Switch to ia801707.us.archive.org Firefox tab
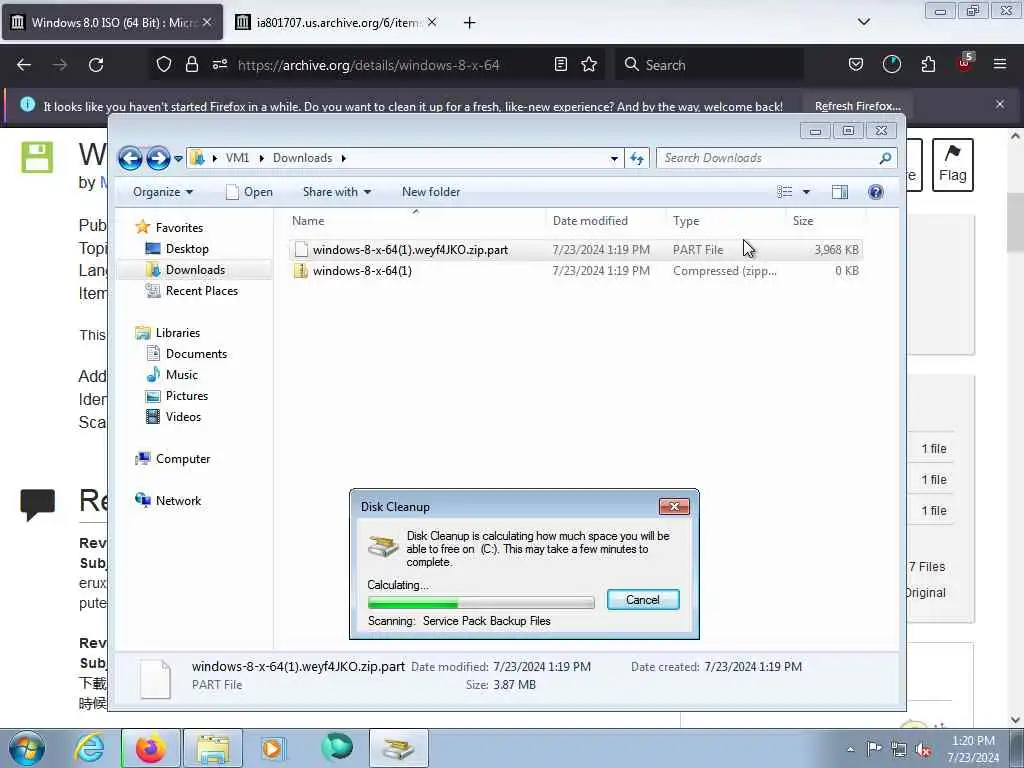 (x=336, y=22)
